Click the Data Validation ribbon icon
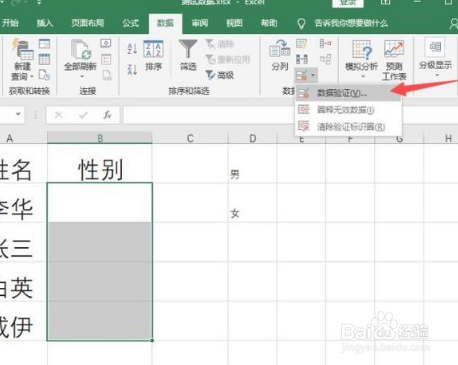The image size is (458, 365). pos(302,76)
